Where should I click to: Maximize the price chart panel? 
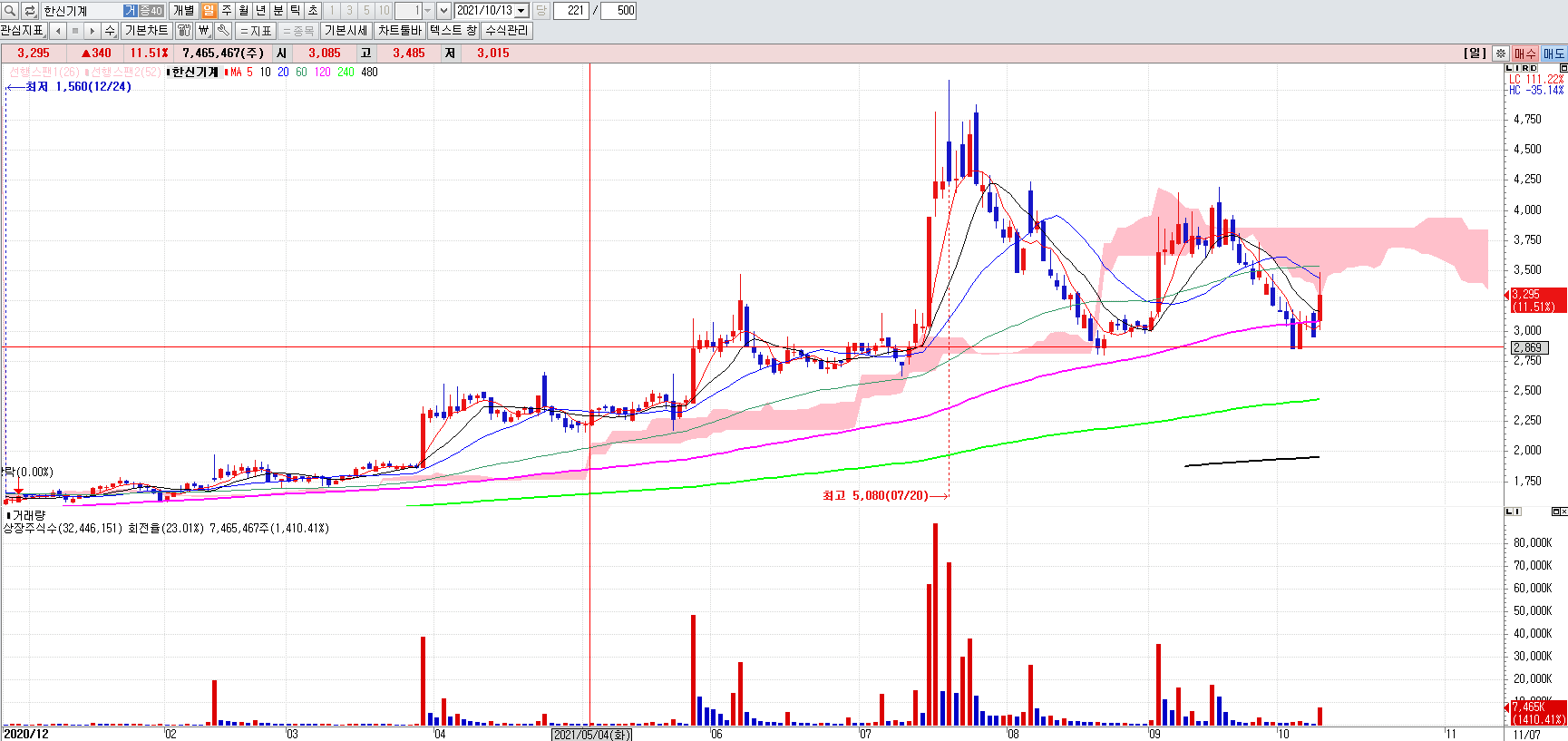(x=1563, y=68)
